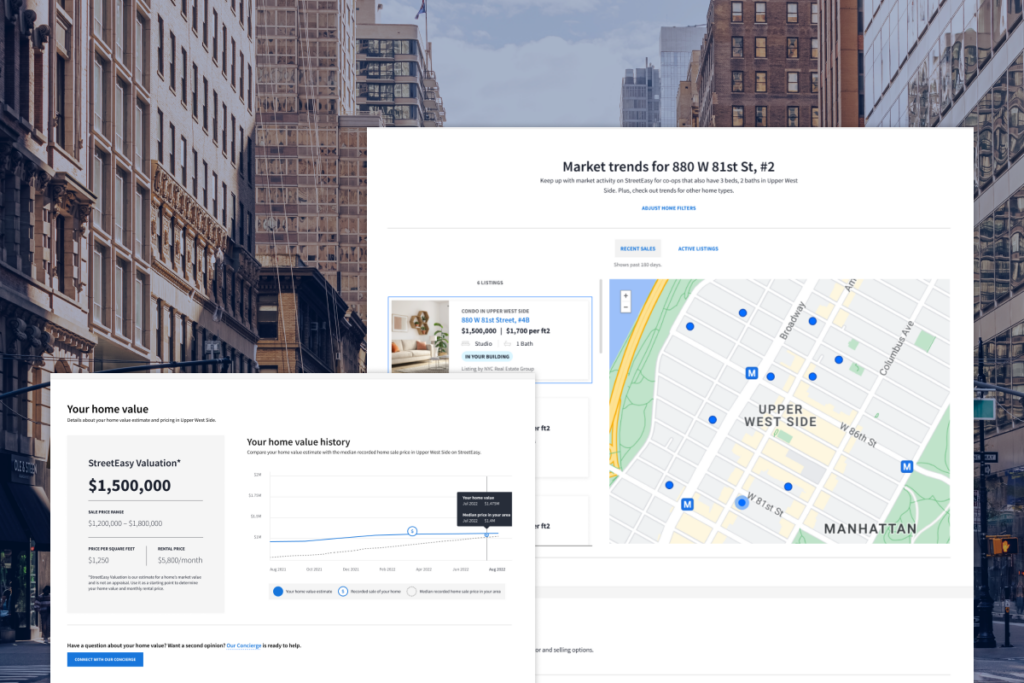This screenshot has width=1024, height=683.
Task: Open the Our Concierge link
Action: 244,645
